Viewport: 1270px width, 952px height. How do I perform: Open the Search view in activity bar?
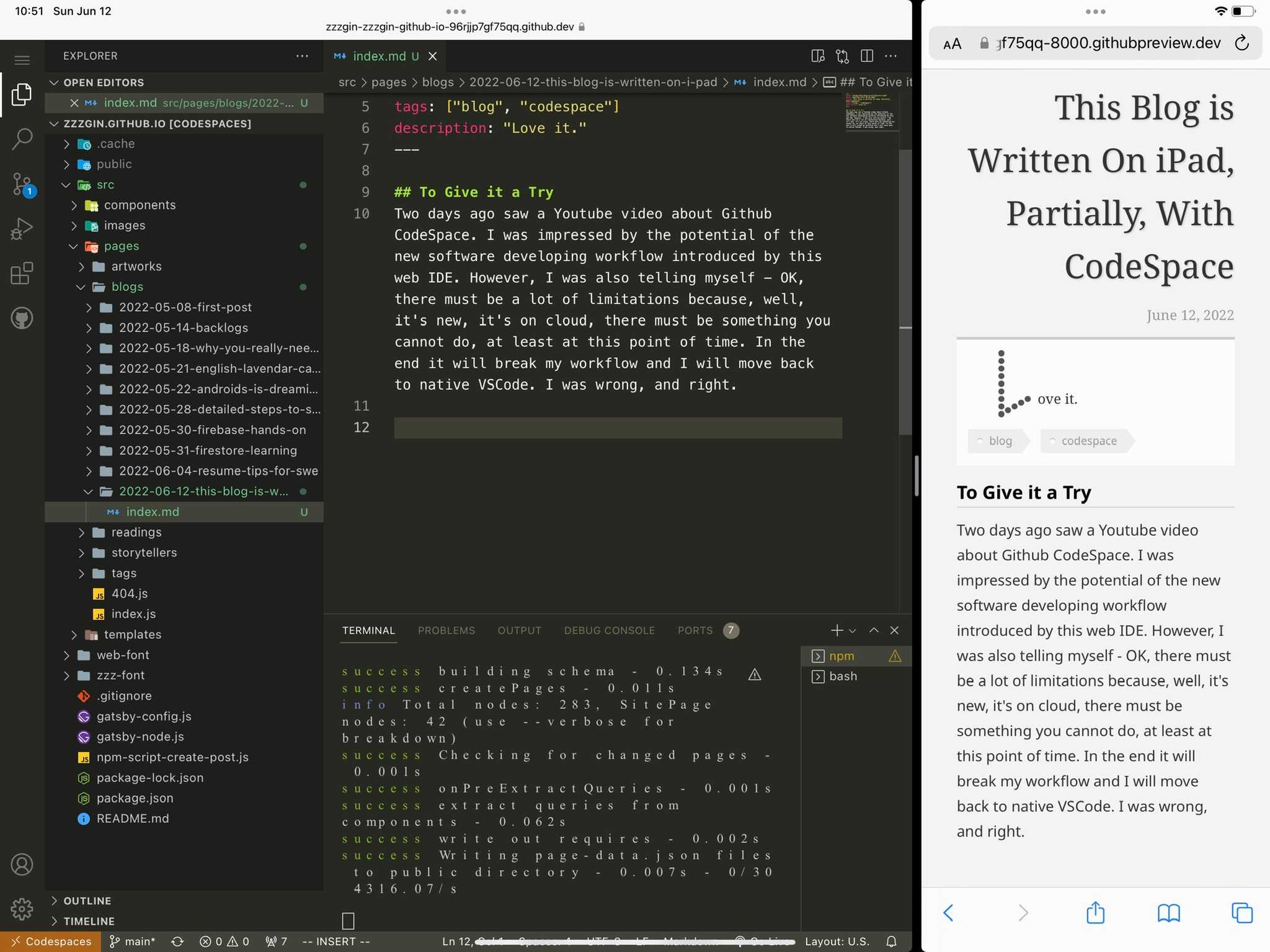(22, 139)
